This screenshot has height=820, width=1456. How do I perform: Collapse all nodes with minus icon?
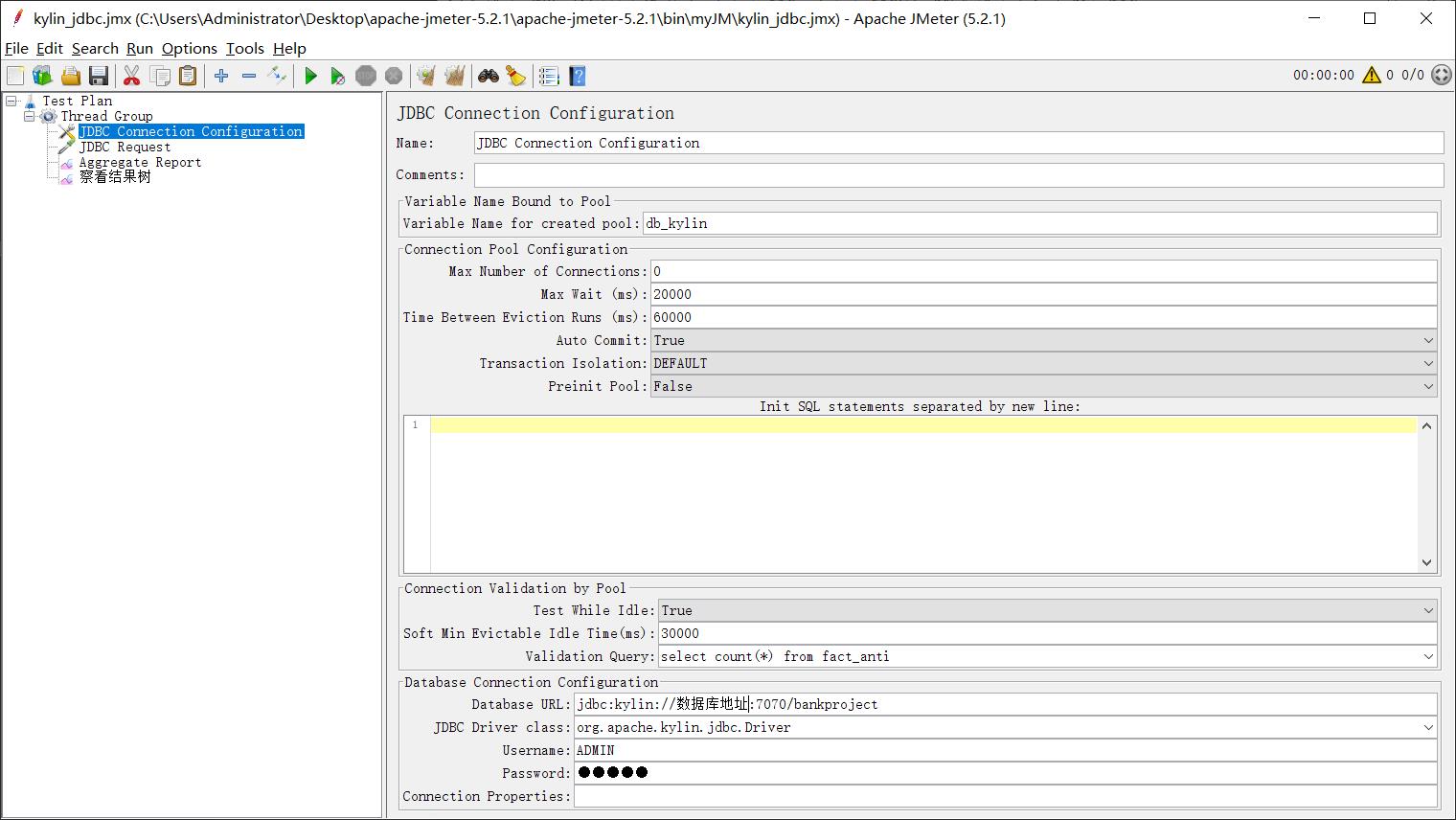(249, 76)
